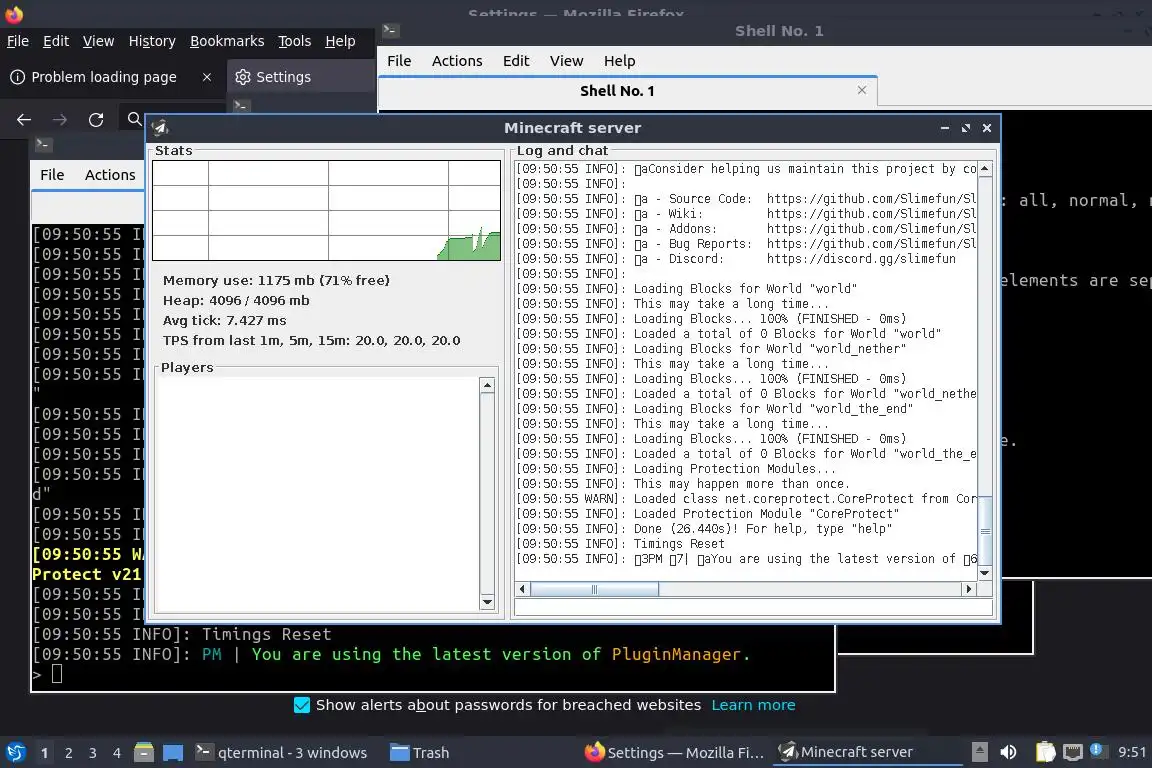Viewport: 1152px width, 768px height.
Task: Click the empty Players list box
Action: [x=317, y=494]
